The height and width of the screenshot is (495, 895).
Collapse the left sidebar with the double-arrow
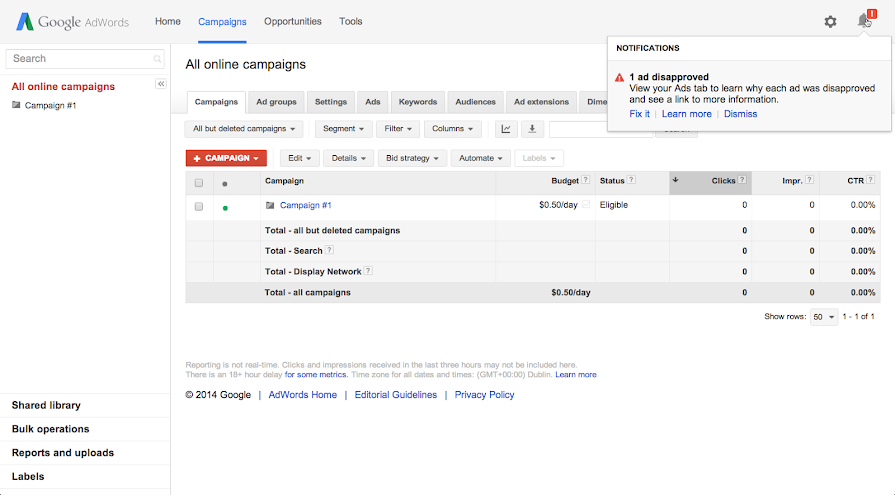[161, 85]
